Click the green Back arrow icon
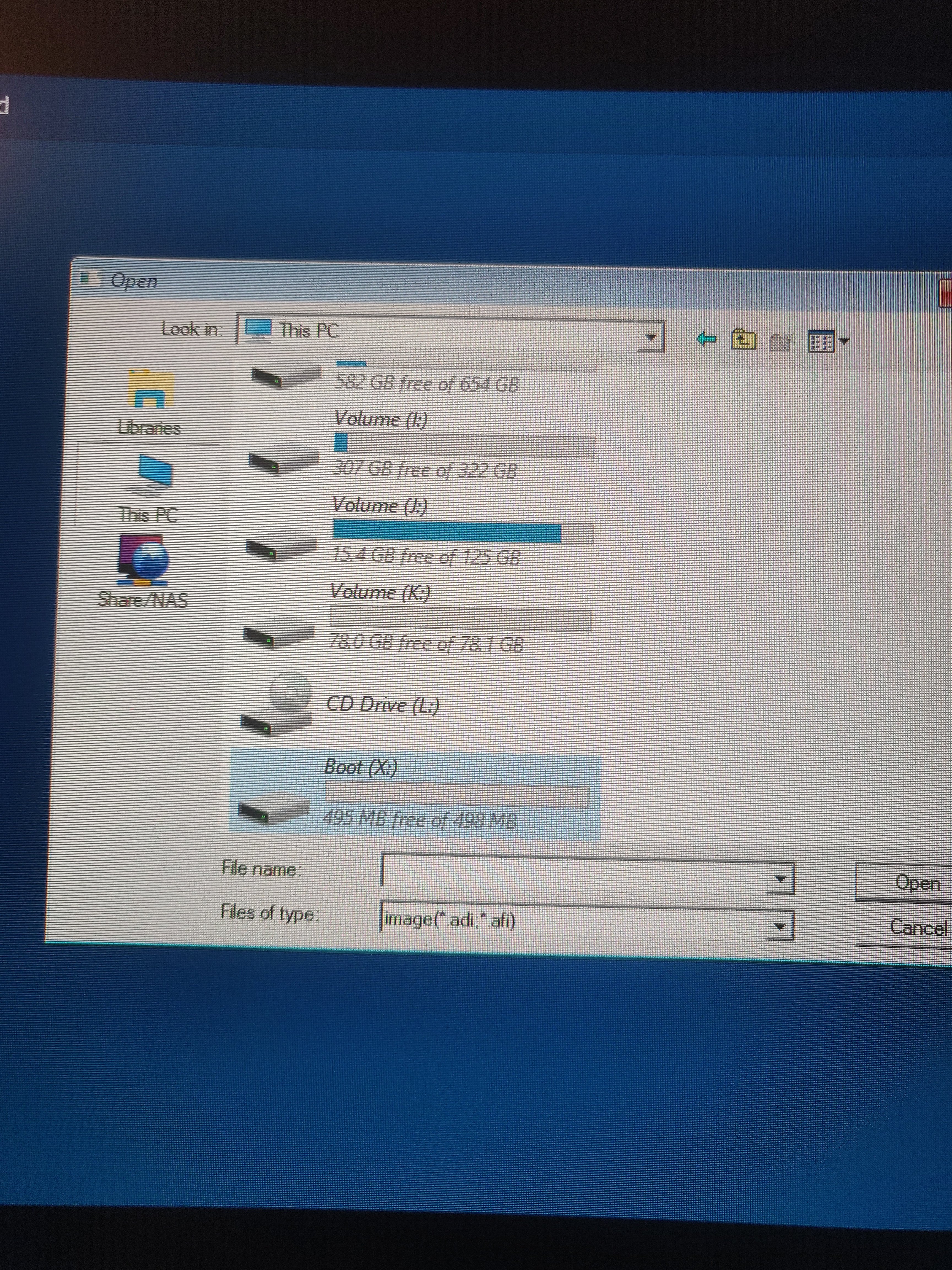The width and height of the screenshot is (952, 1270). point(706,339)
